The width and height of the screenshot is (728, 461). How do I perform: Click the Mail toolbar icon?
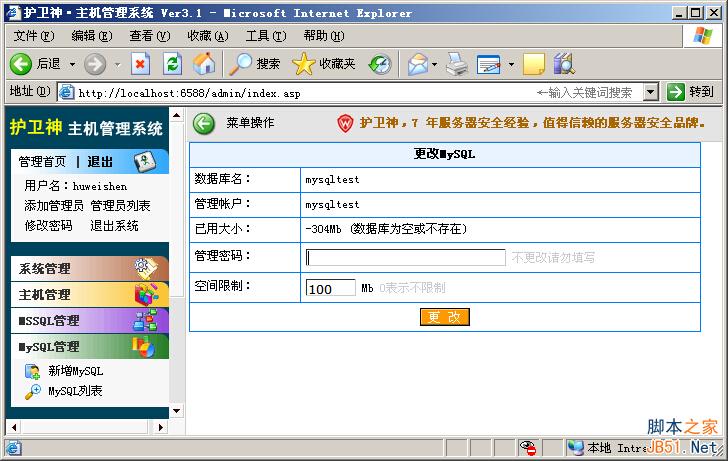click(x=416, y=64)
